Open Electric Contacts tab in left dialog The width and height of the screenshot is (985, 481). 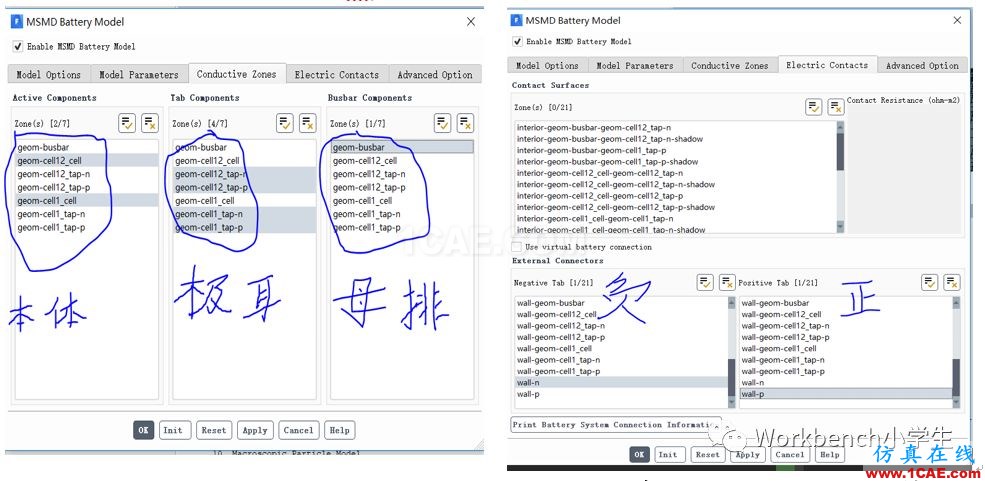click(x=337, y=74)
